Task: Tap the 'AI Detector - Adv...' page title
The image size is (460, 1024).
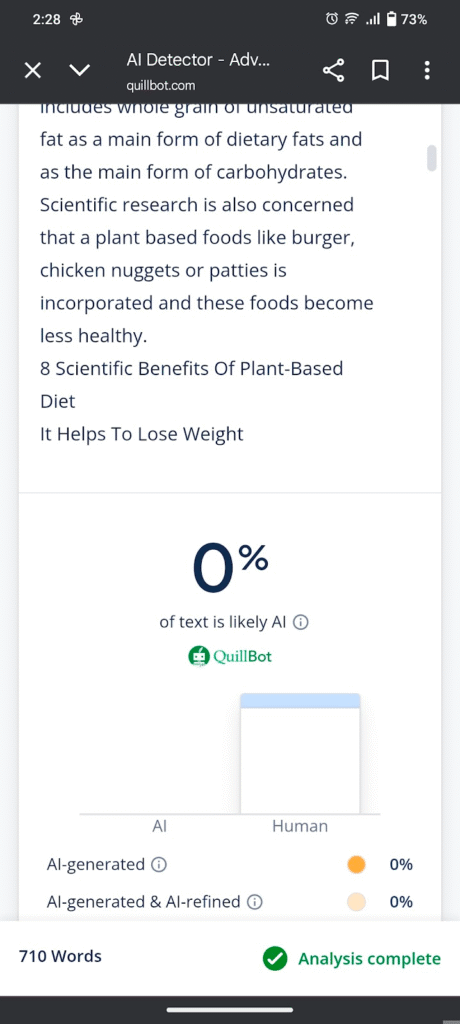Action: [198, 60]
